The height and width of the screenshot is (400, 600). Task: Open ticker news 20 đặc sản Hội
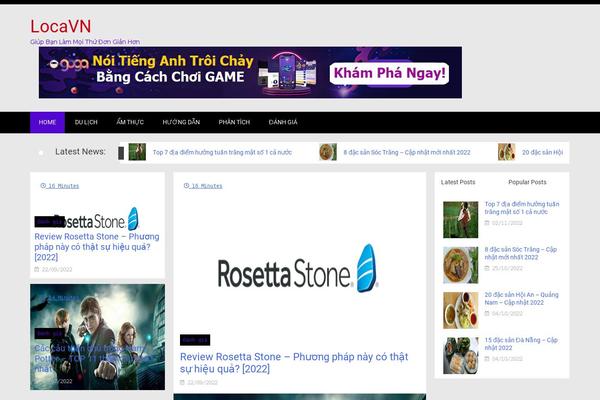tap(543, 152)
